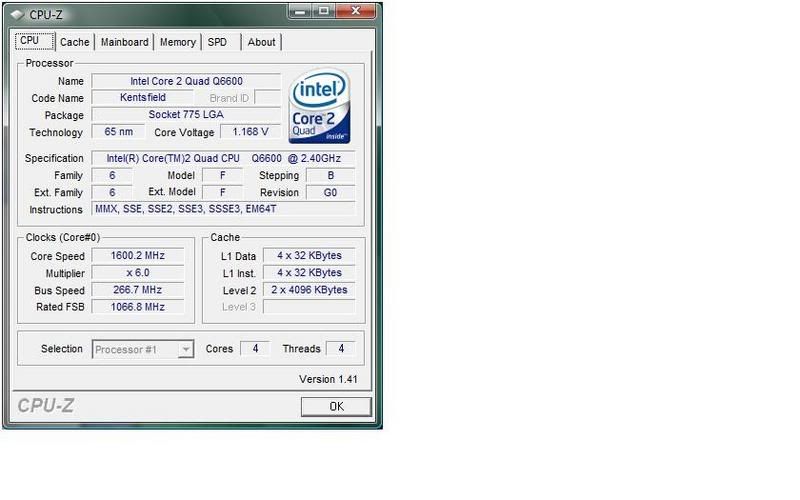Click the CPU-Z title bar icon

coord(17,15)
